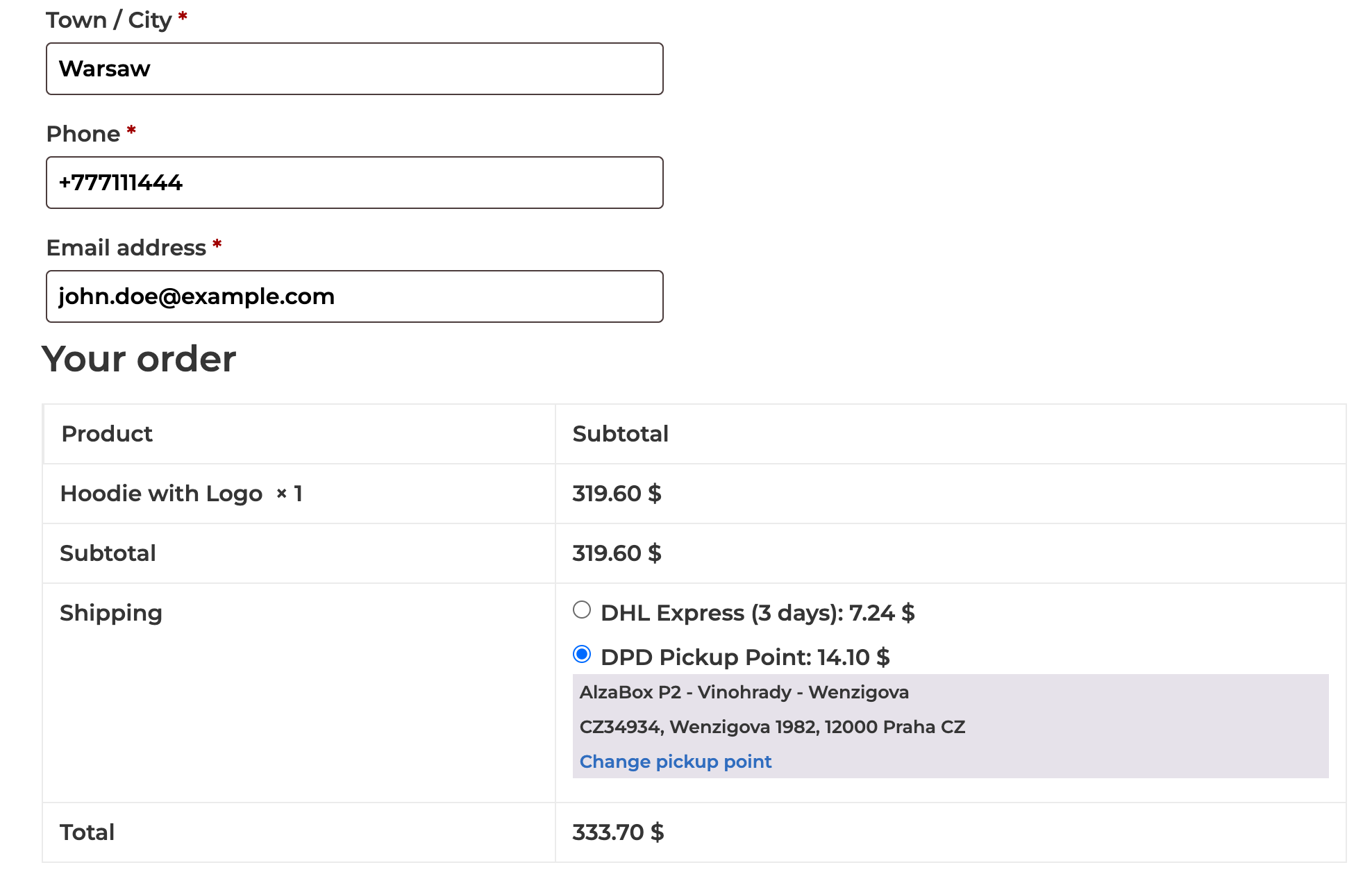Click the Subtotal column header
This screenshot has width=1372, height=890.
click(x=620, y=434)
